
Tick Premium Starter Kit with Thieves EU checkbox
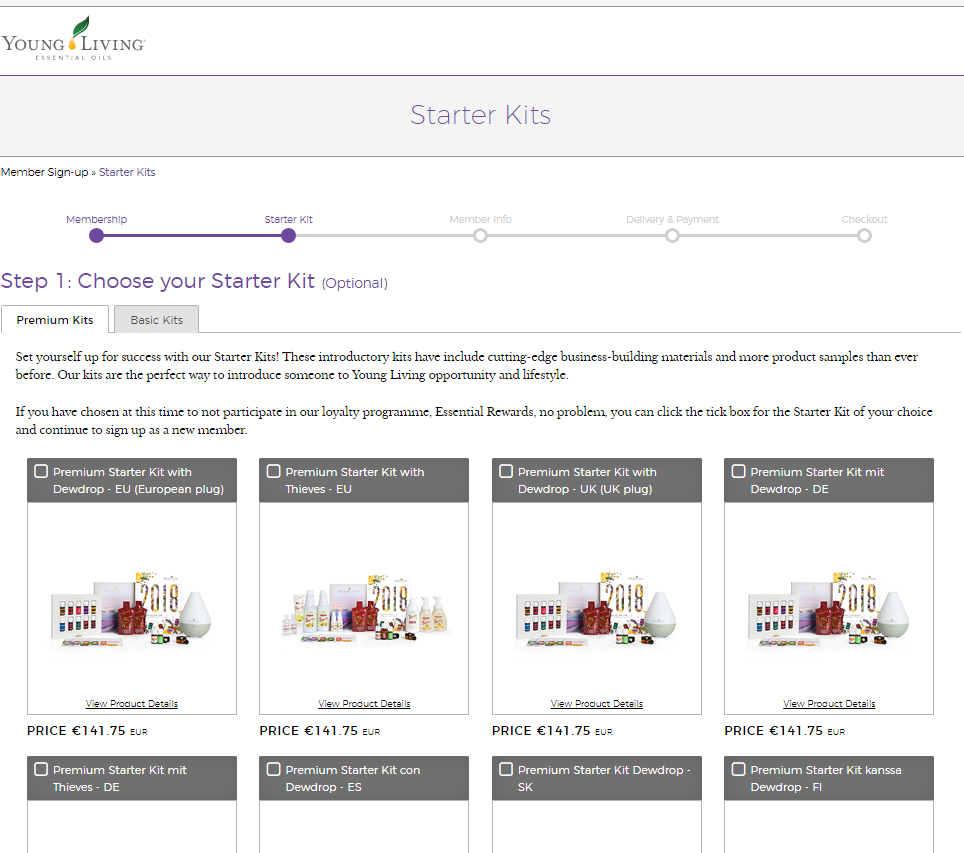point(274,471)
